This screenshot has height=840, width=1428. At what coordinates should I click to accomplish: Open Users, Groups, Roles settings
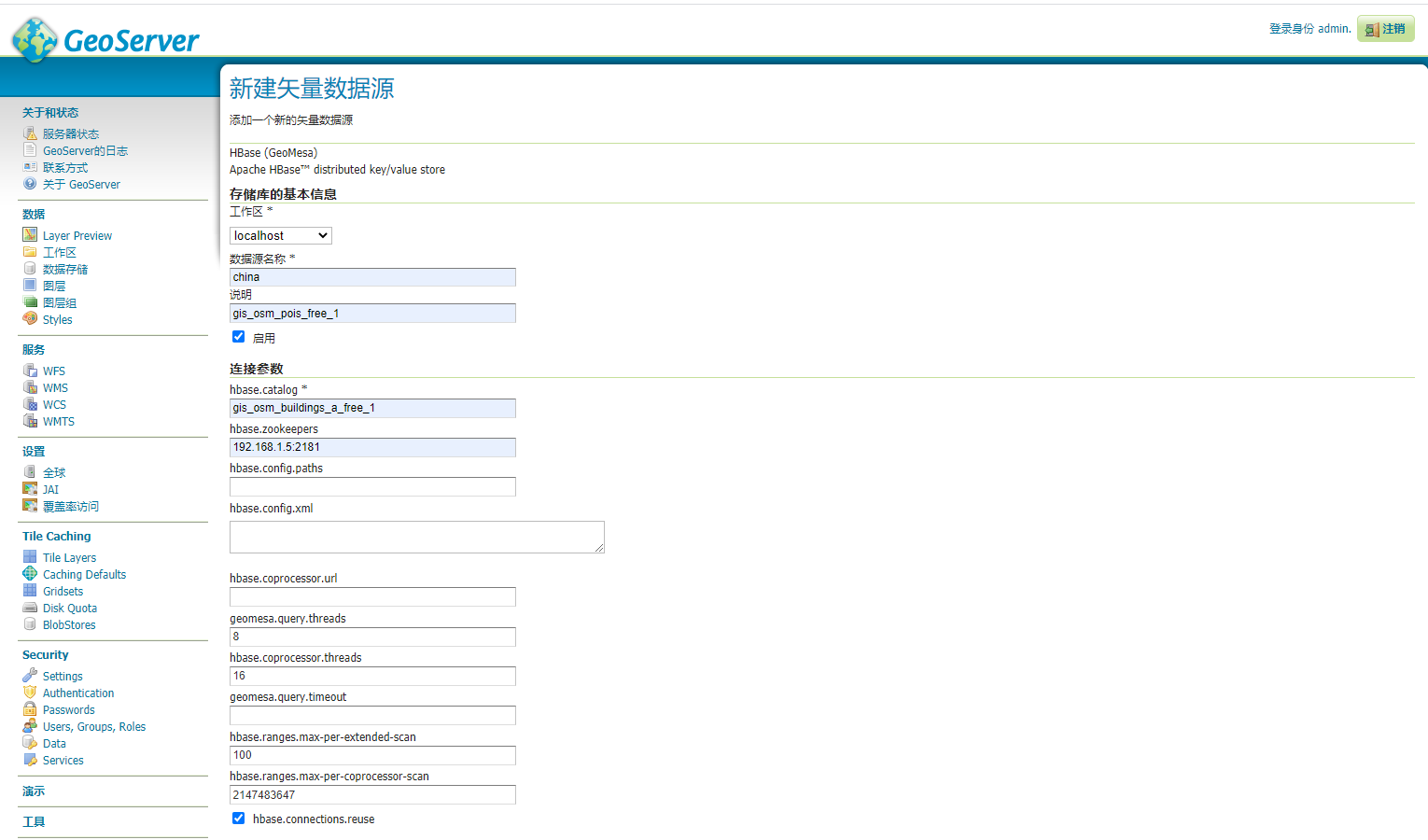[93, 725]
